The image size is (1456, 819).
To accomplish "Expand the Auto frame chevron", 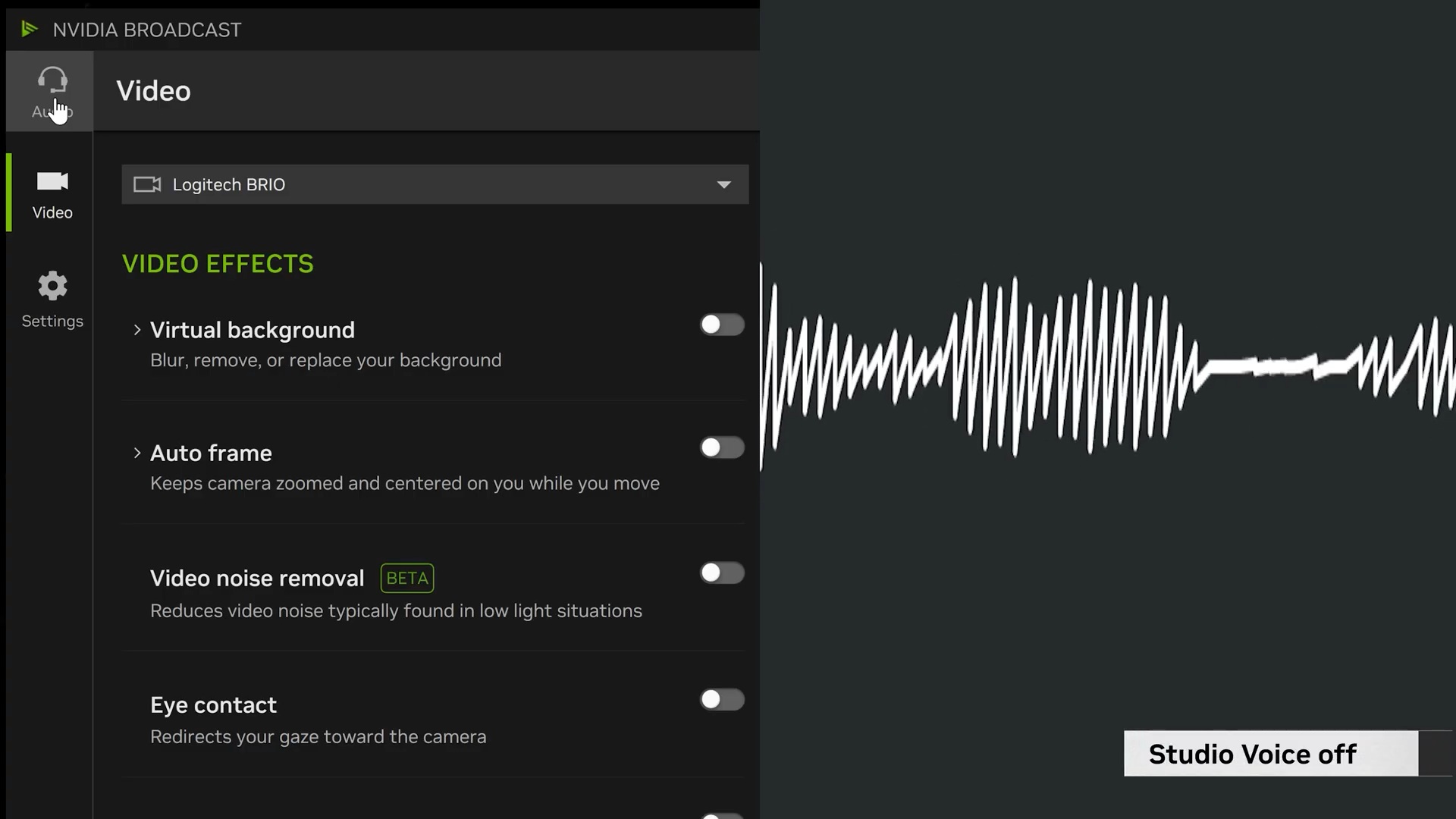I will pos(137,453).
